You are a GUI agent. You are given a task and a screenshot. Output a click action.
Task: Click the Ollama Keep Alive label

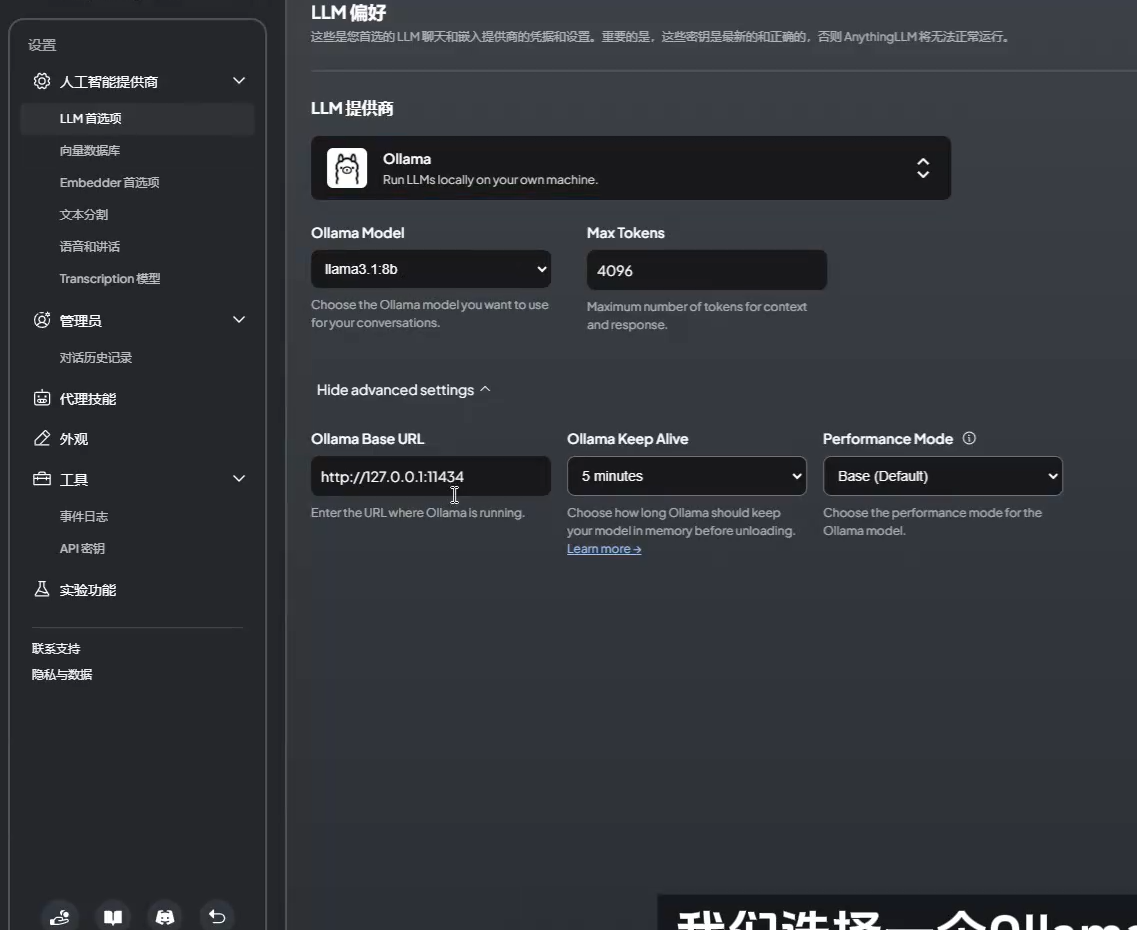click(627, 439)
